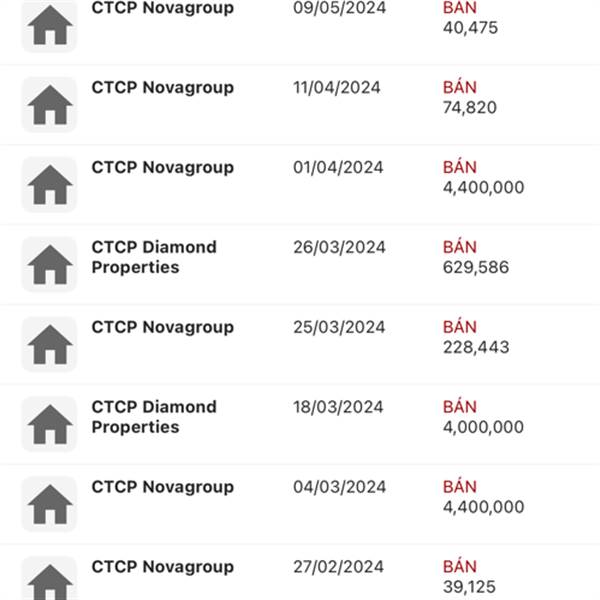This screenshot has width=600, height=600.
Task: Open CTCP Diamond Properties dated 26/03/2024
Action: [154, 257]
